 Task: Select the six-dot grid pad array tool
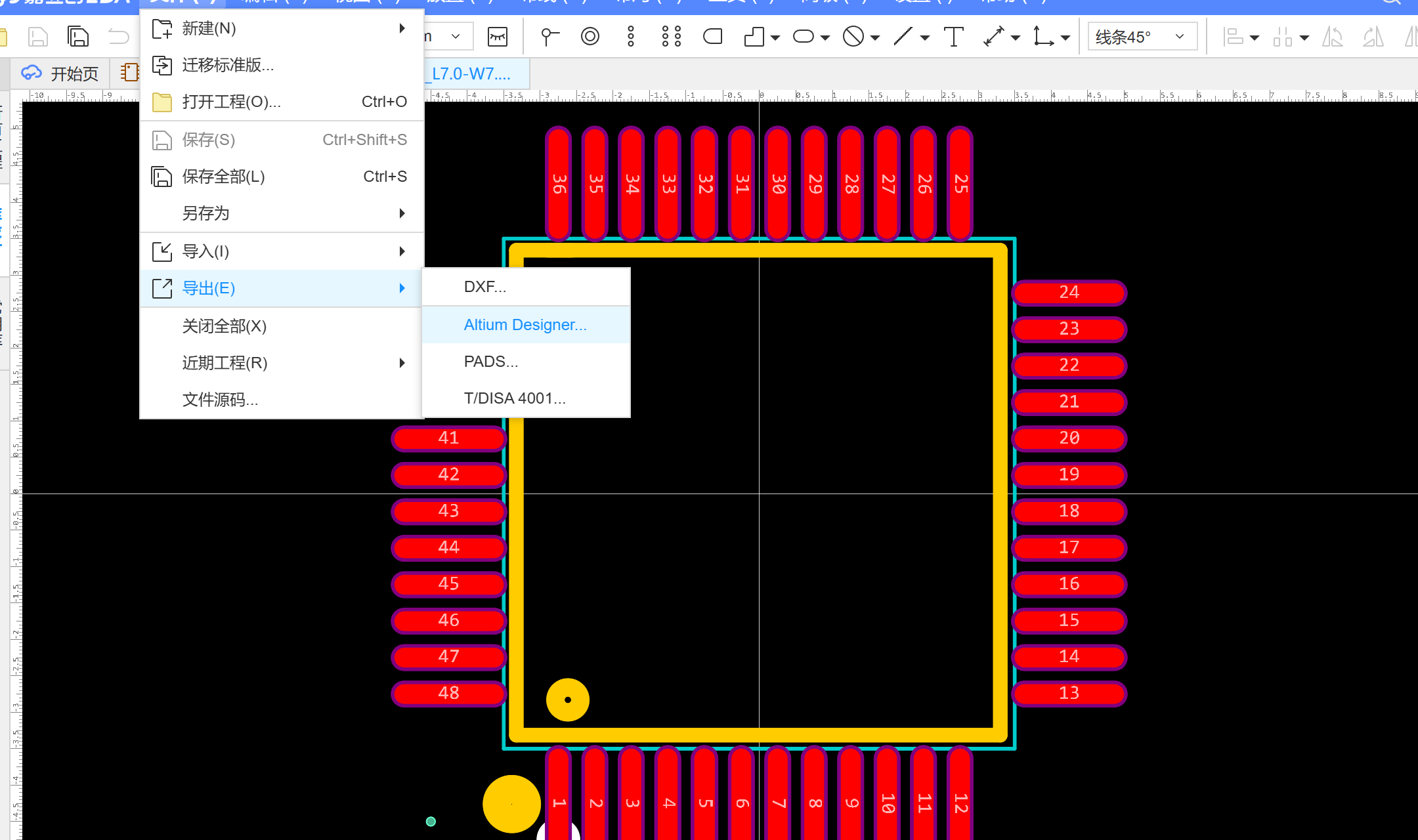click(x=672, y=36)
